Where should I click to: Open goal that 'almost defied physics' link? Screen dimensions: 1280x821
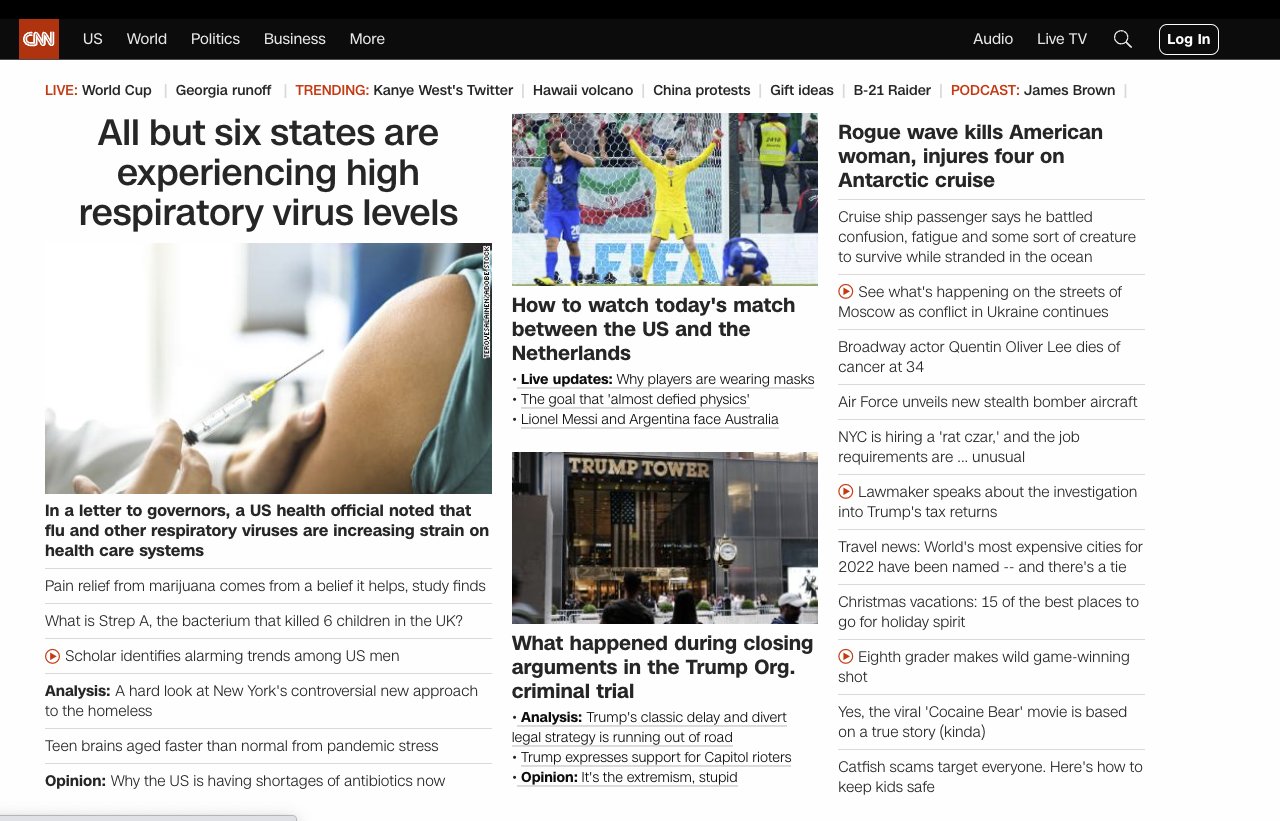(x=635, y=399)
